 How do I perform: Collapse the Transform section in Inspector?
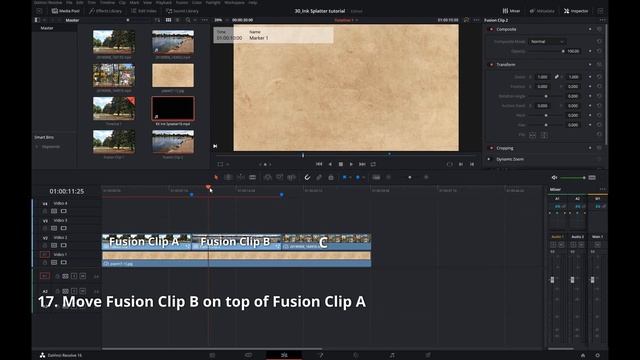click(x=506, y=64)
